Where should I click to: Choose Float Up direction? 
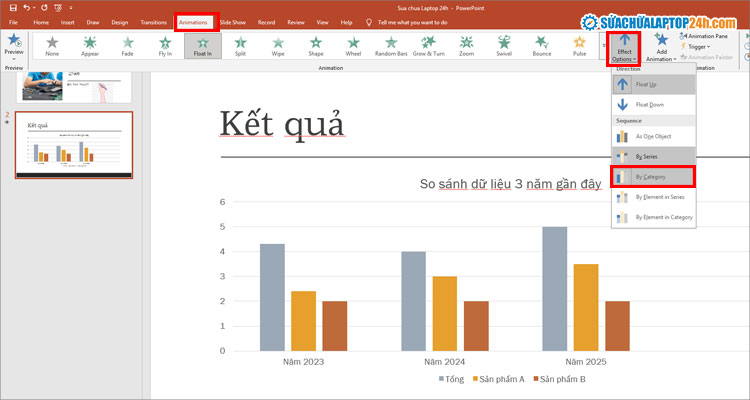pos(653,84)
